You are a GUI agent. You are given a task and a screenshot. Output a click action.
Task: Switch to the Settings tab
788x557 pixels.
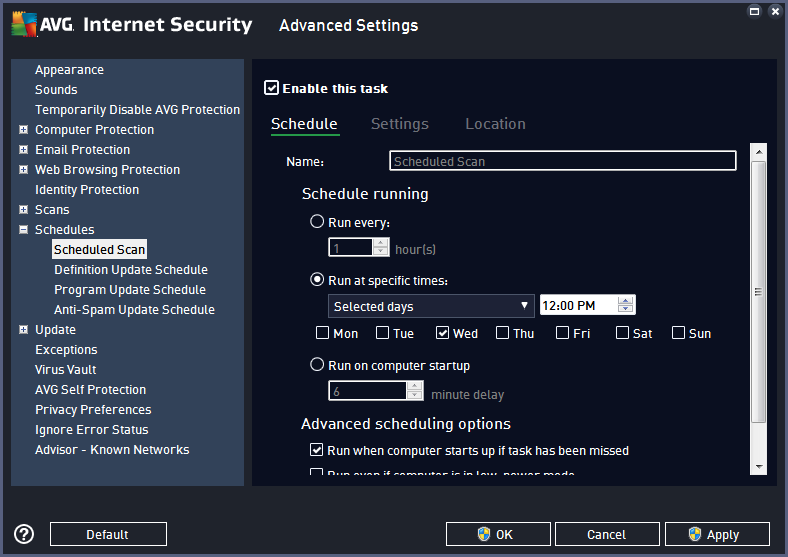[x=400, y=124]
